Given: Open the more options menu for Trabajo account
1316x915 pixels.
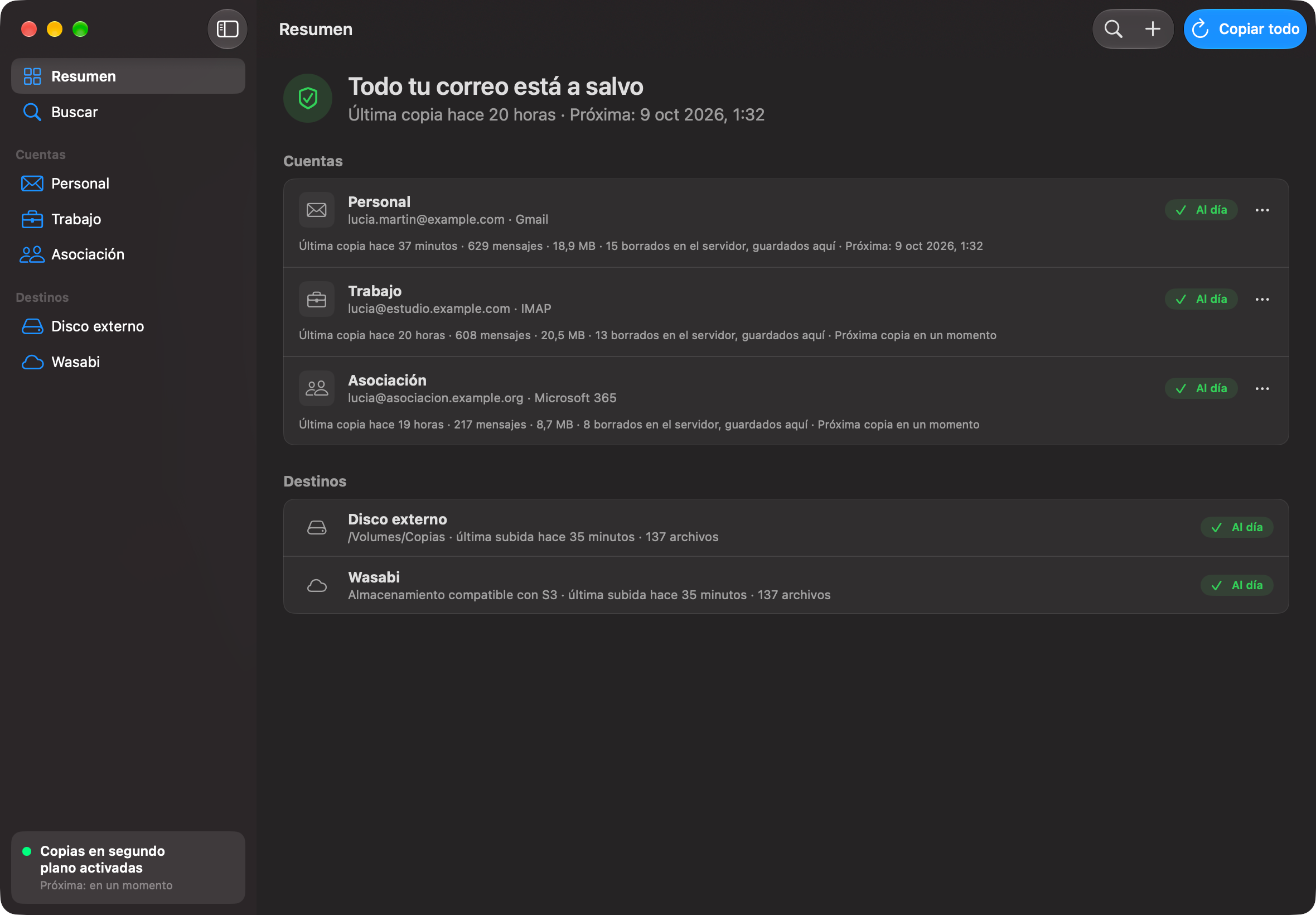Looking at the screenshot, I should tap(1262, 299).
